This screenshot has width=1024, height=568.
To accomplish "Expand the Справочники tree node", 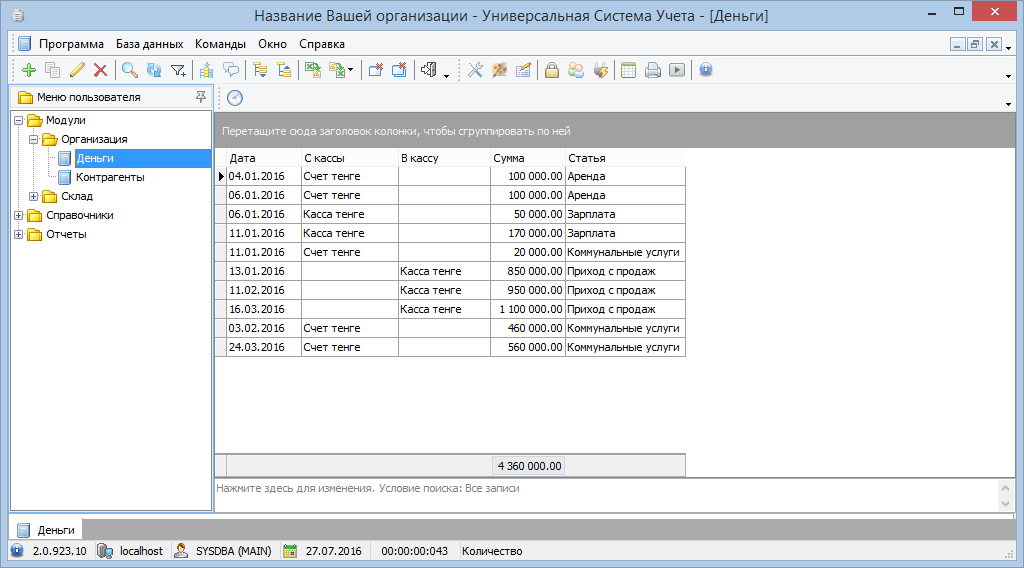I will point(19,216).
